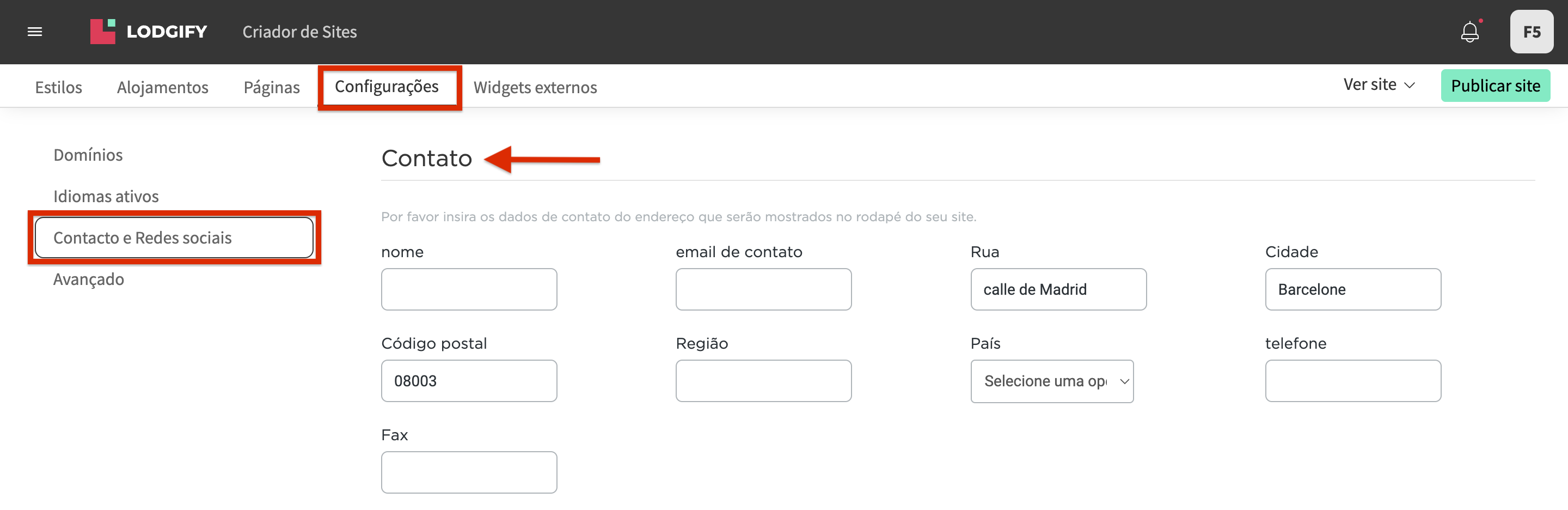Click the Publicar site button
This screenshot has width=1568, height=510.
[x=1496, y=86]
